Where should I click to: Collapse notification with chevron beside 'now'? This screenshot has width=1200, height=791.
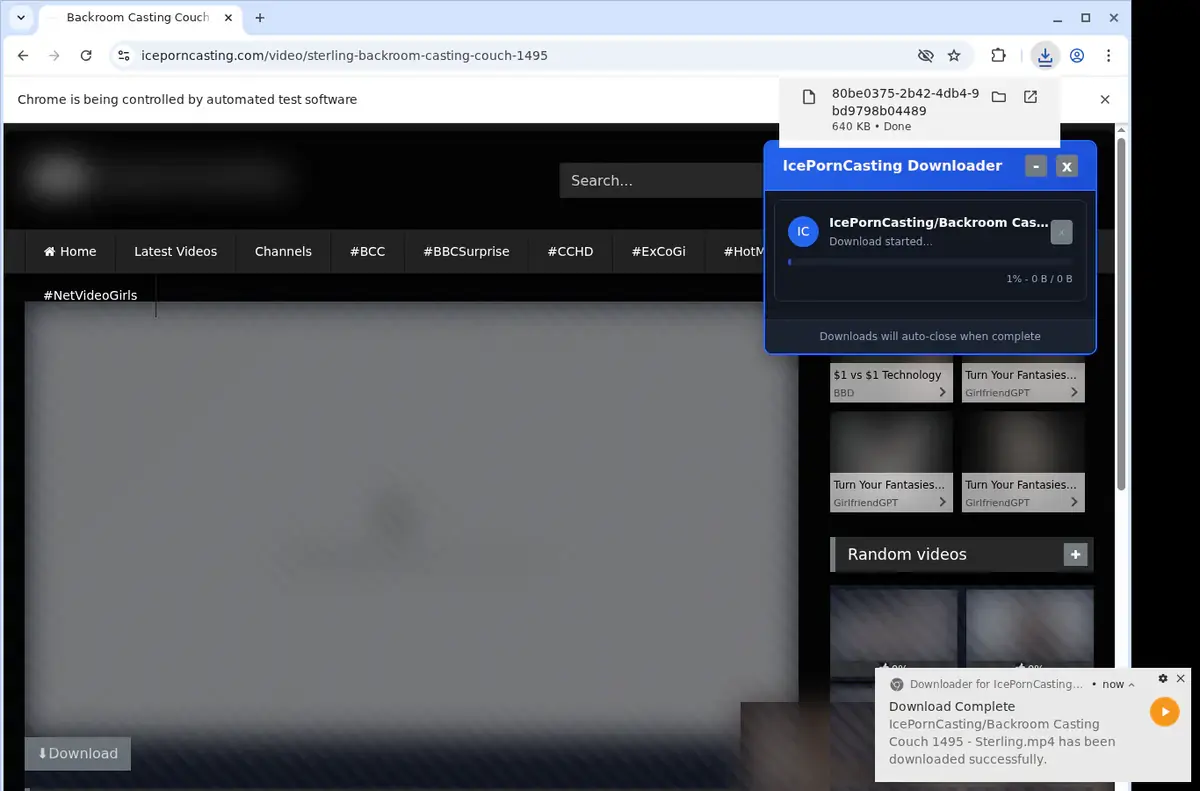1132,685
